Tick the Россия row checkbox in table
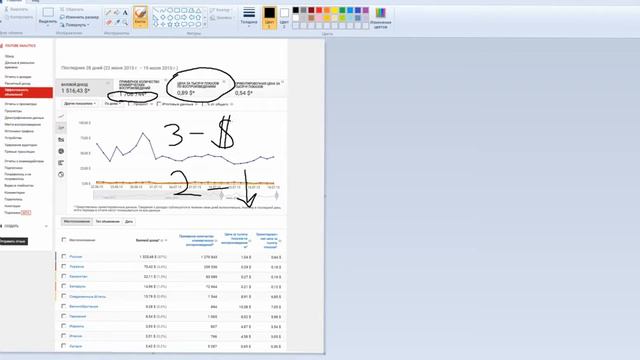640x360 pixels. click(x=64, y=256)
